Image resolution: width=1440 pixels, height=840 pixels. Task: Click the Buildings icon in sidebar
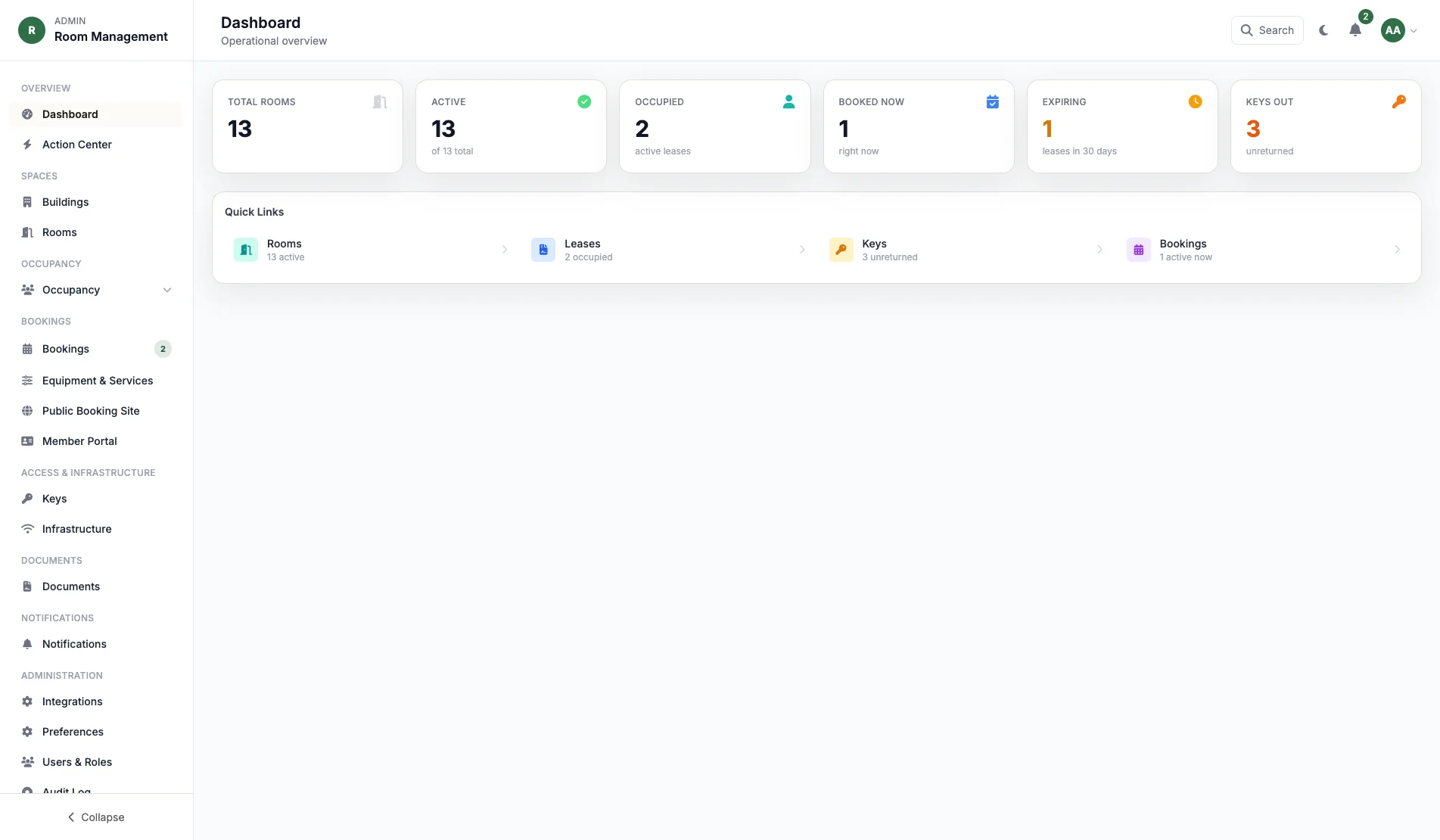27,202
